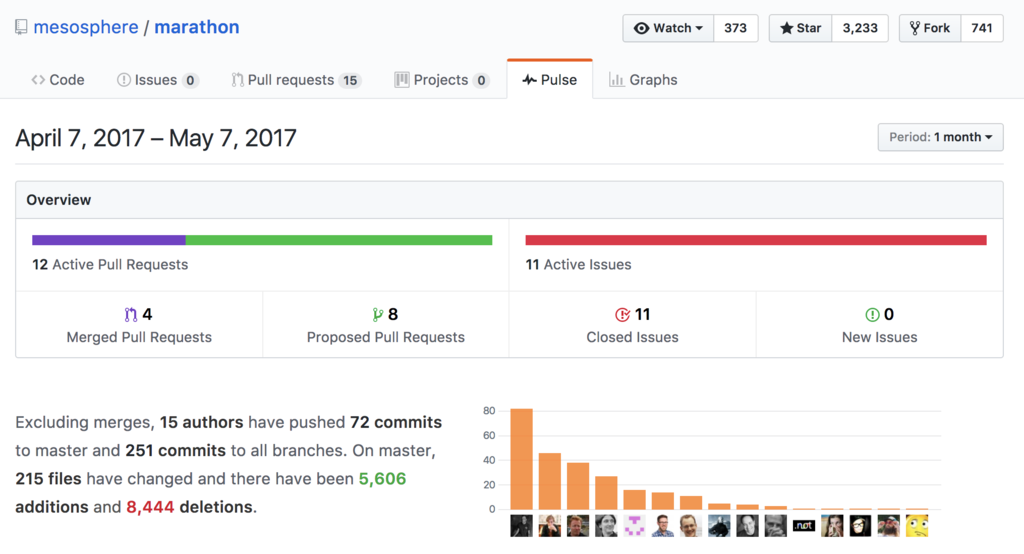
Task: Expand the Watch dropdown button
Action: tap(668, 28)
